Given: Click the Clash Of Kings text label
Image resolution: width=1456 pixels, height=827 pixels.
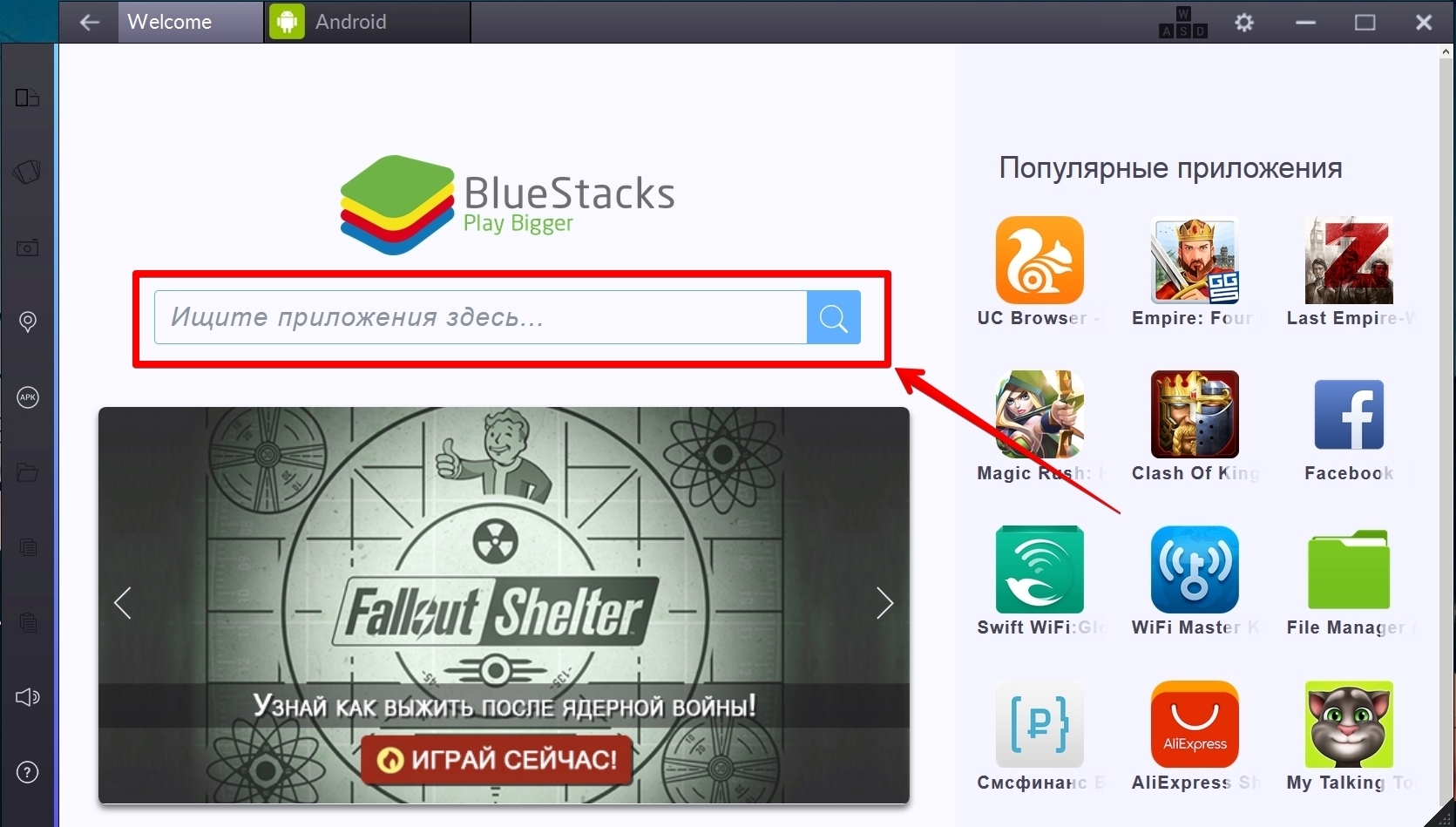Looking at the screenshot, I should 1195,473.
